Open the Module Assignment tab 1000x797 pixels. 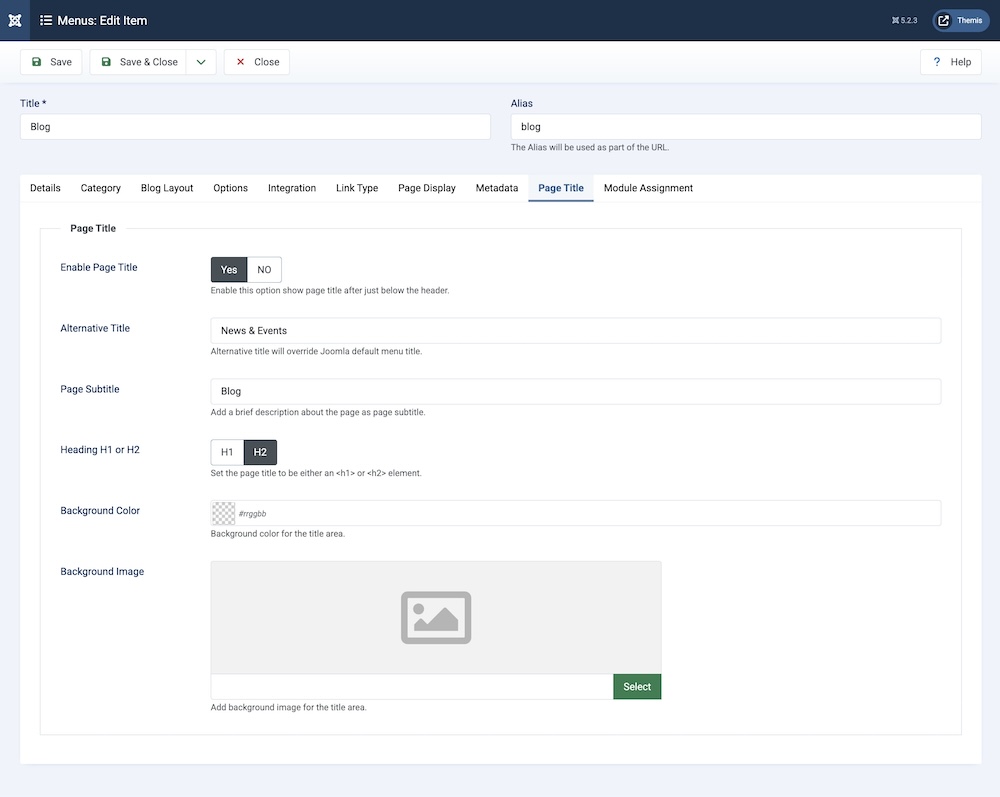[648, 188]
